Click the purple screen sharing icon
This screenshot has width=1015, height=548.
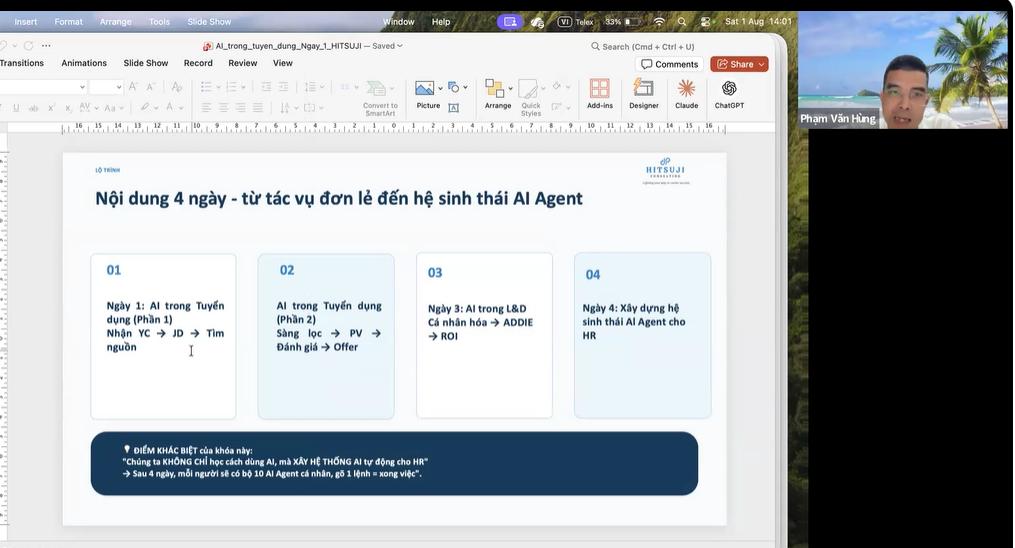510,21
